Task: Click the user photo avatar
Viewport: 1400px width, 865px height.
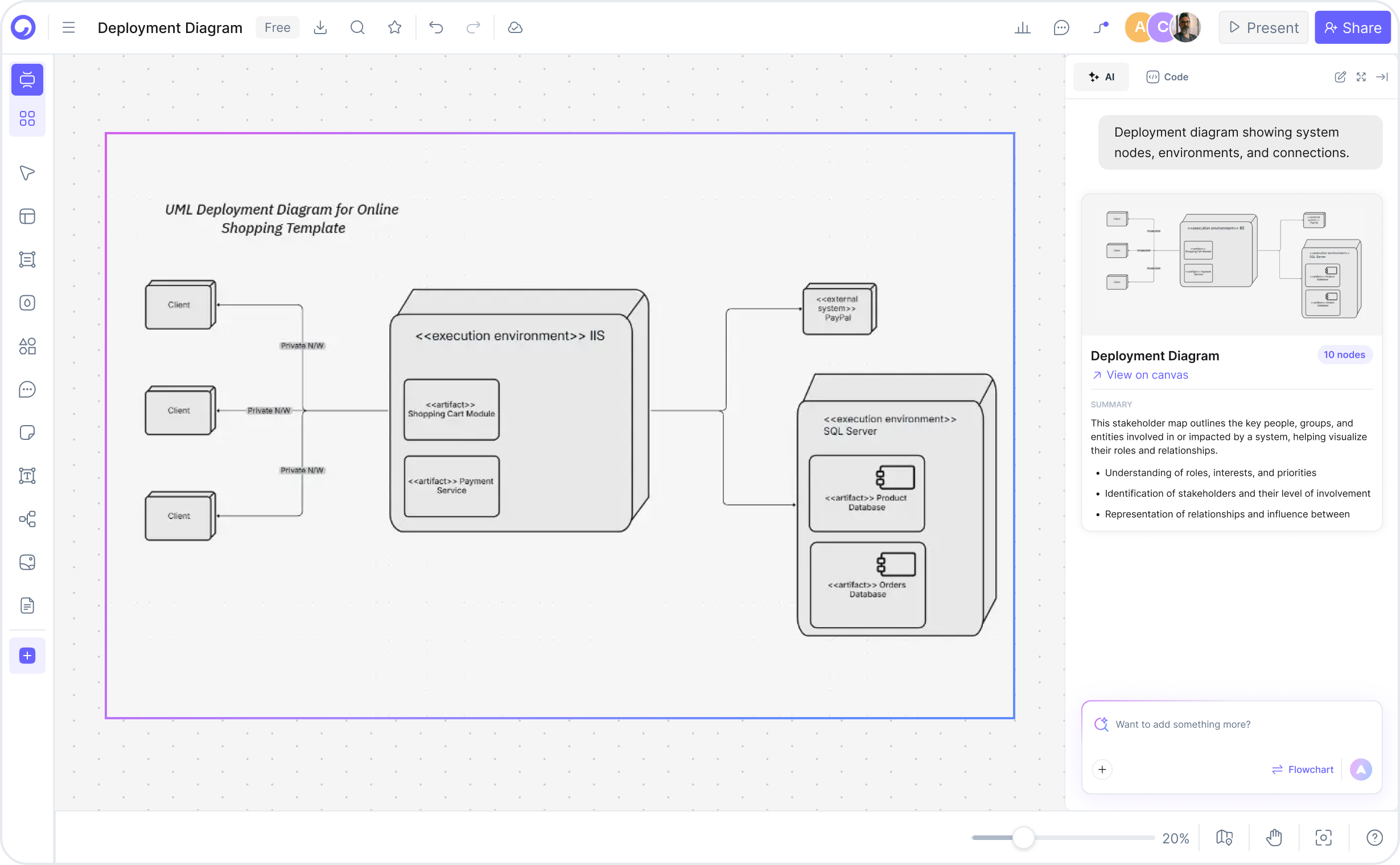Action: click(x=1185, y=27)
